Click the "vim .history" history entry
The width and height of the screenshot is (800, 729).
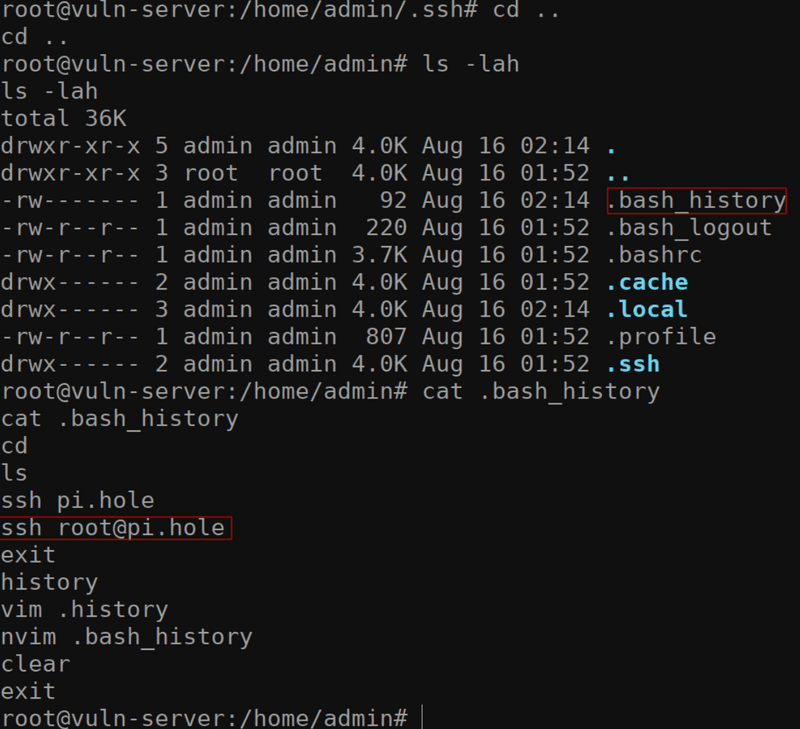click(x=85, y=609)
